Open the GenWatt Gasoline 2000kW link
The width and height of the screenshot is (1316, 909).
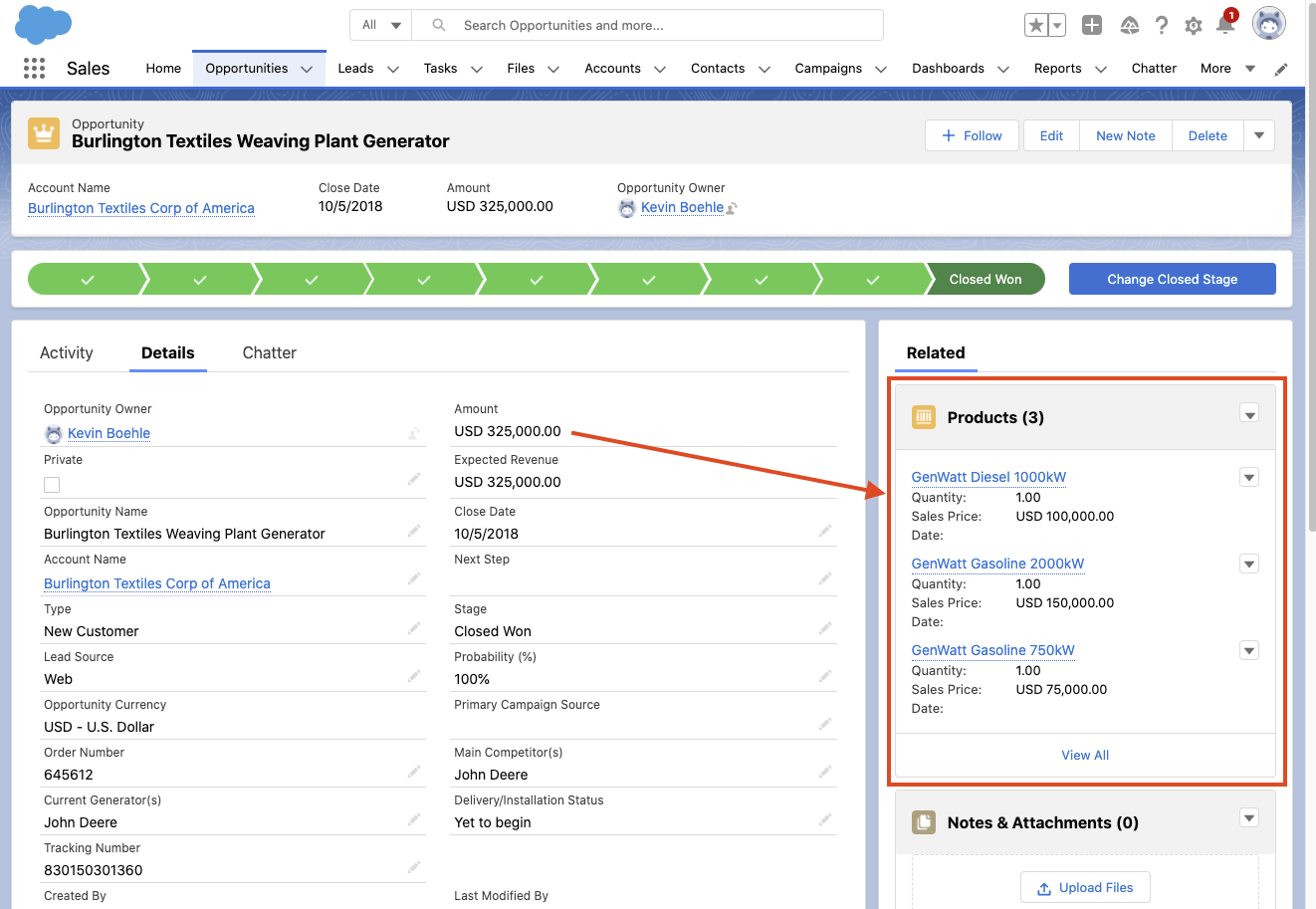click(x=997, y=564)
